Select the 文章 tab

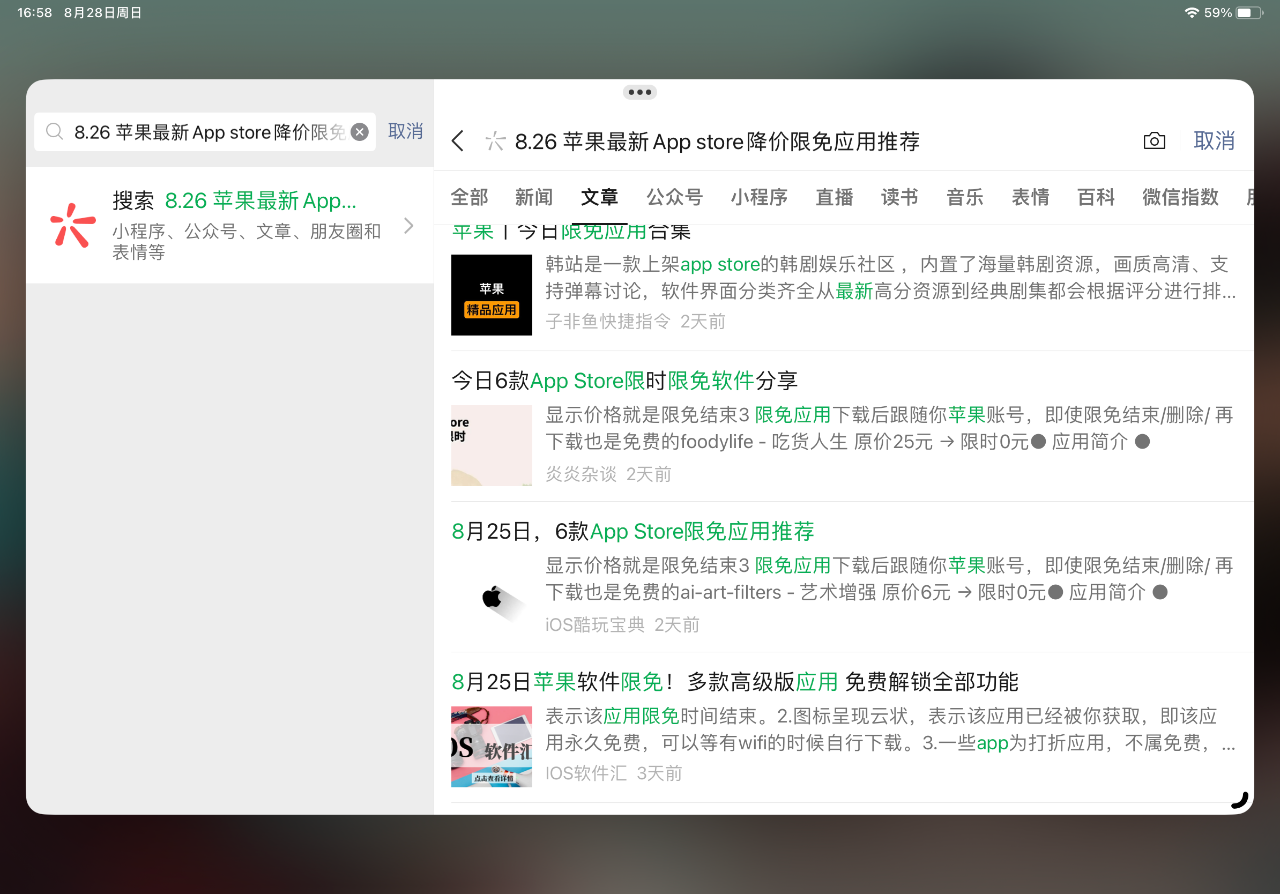click(x=600, y=197)
